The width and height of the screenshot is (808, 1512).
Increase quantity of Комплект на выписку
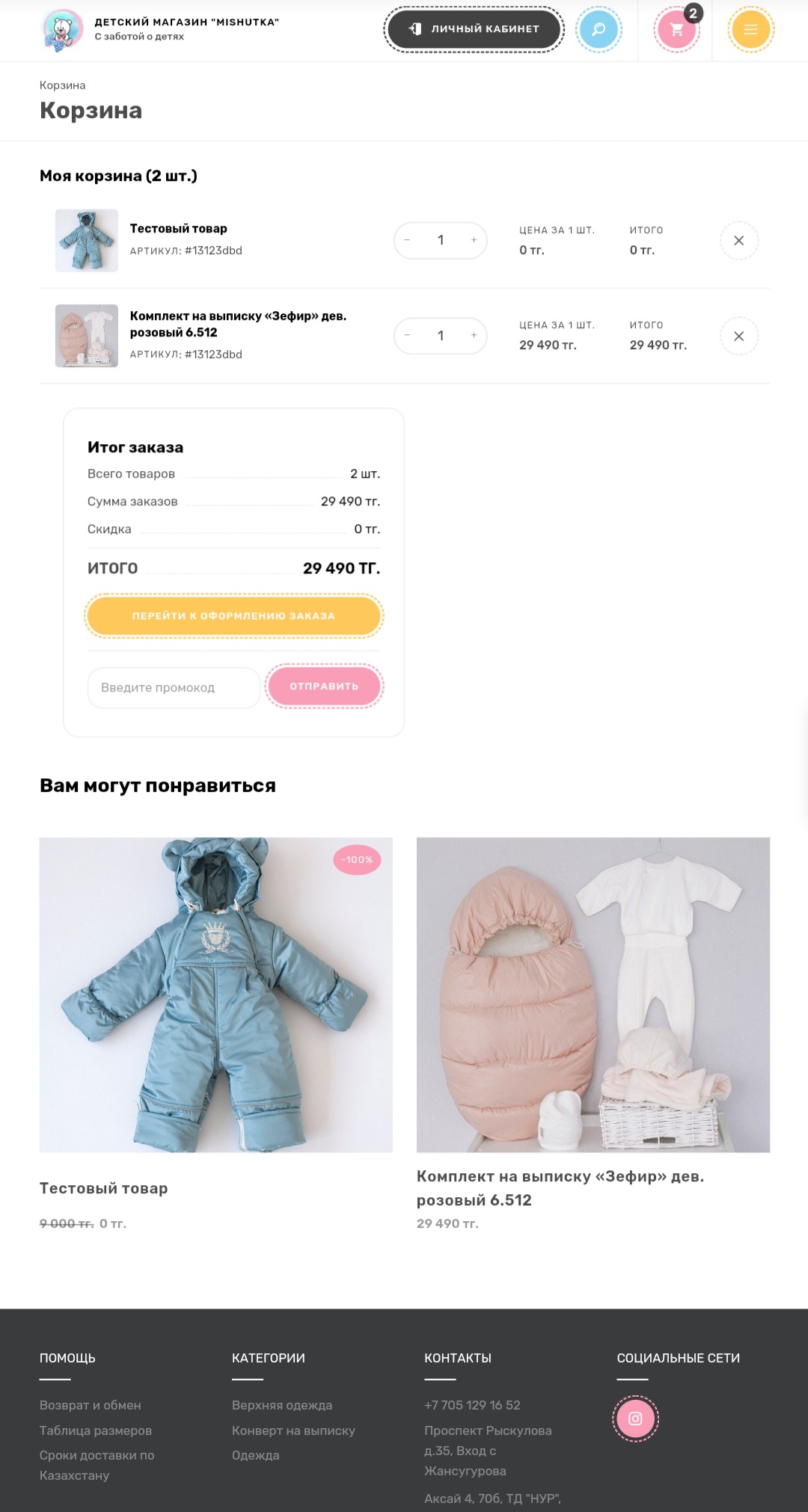pyautogui.click(x=474, y=335)
